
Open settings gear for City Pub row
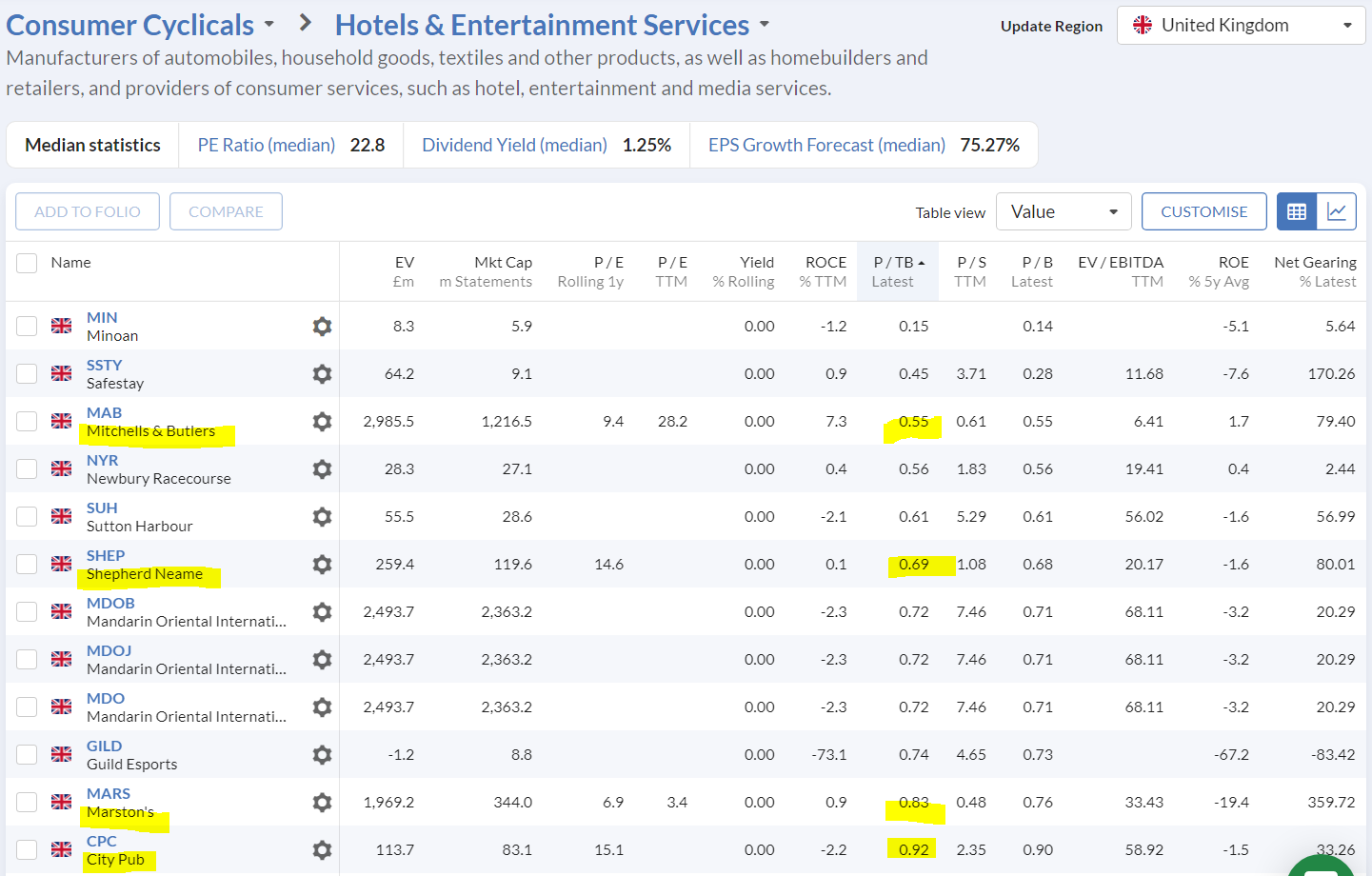coord(322,850)
